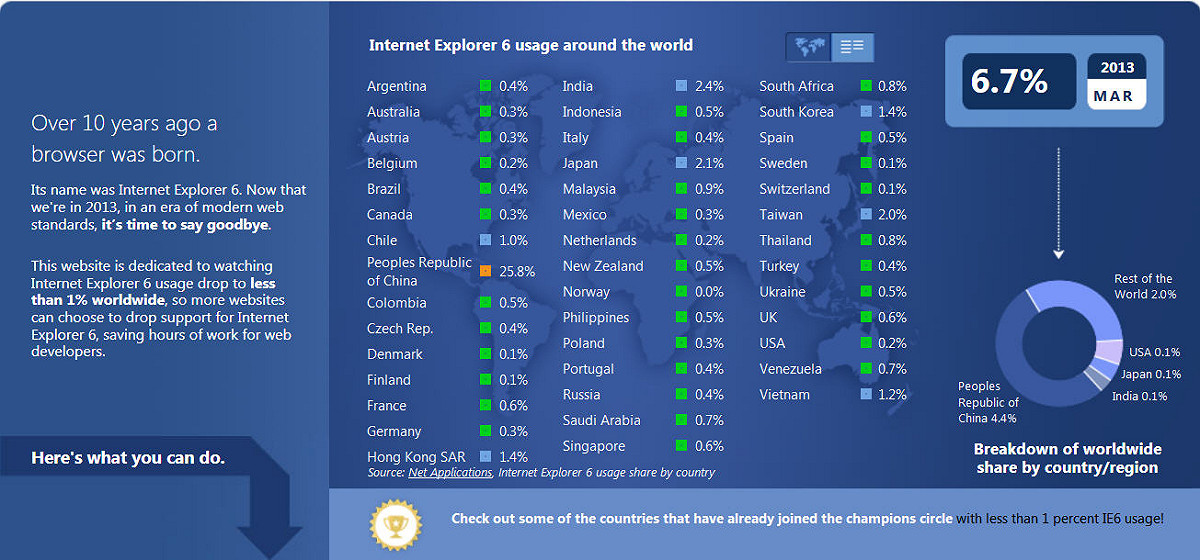Viewport: 1200px width, 560px height.
Task: Select the Czech Rep. country name
Action: (x=400, y=328)
